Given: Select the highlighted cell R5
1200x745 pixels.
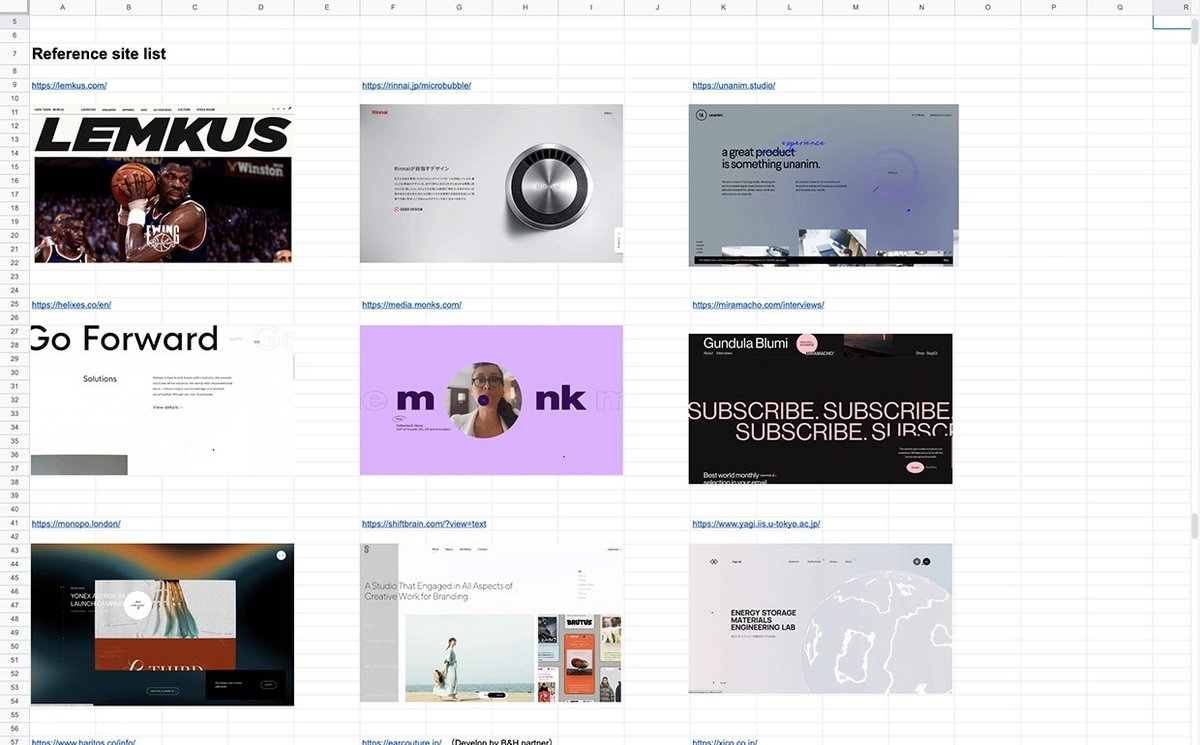Looking at the screenshot, I should click(1171, 21).
